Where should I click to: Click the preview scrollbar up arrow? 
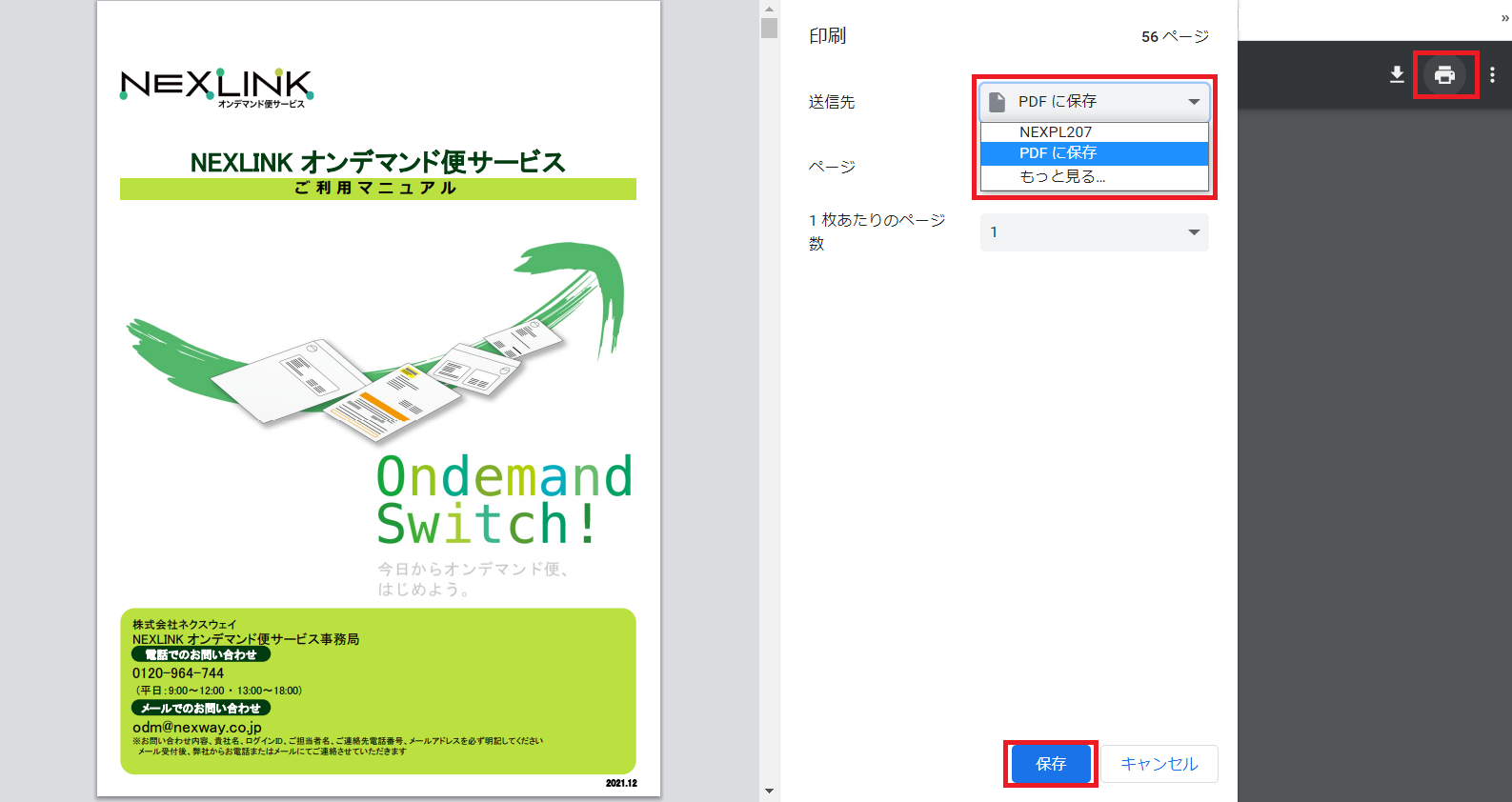click(770, 8)
